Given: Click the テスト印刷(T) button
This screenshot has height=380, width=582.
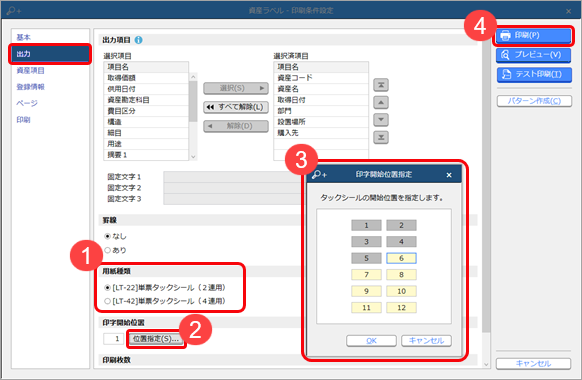Looking at the screenshot, I should pos(534,74).
